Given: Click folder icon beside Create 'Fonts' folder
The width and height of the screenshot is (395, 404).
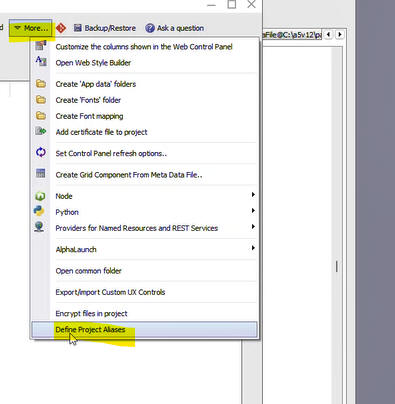Looking at the screenshot, I should [41, 99].
